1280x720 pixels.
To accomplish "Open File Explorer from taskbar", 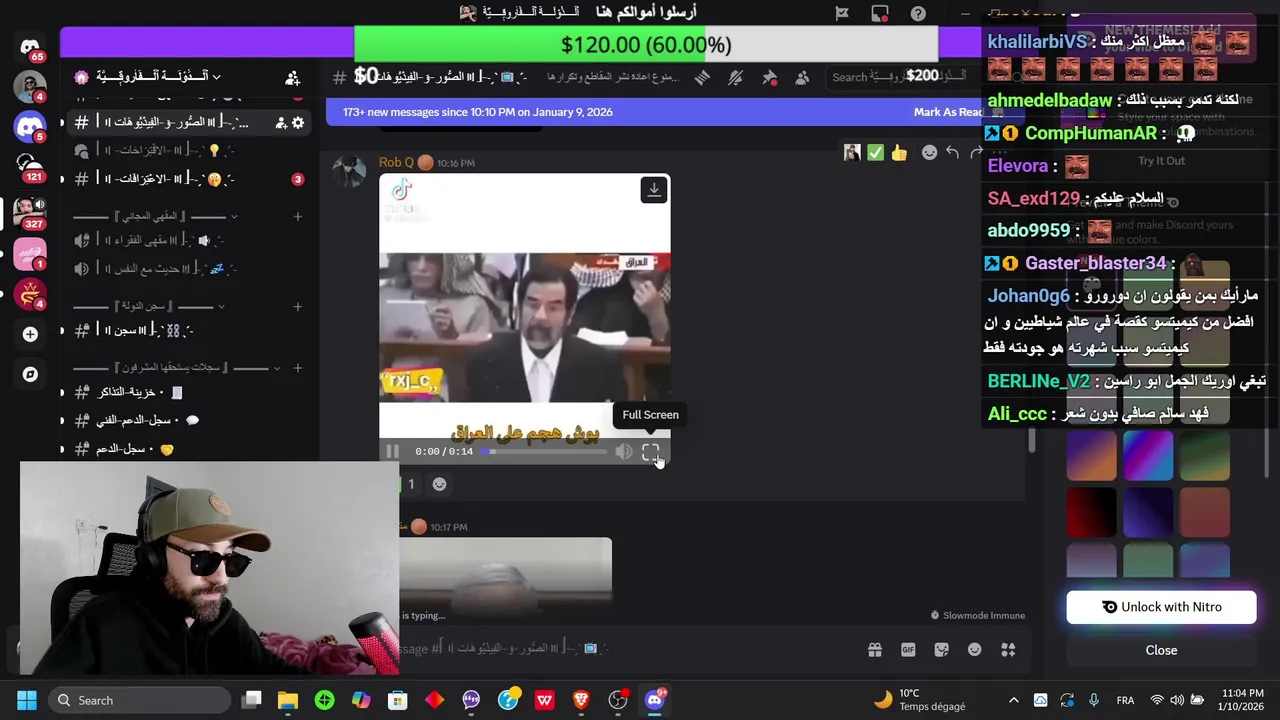I will pos(288,700).
